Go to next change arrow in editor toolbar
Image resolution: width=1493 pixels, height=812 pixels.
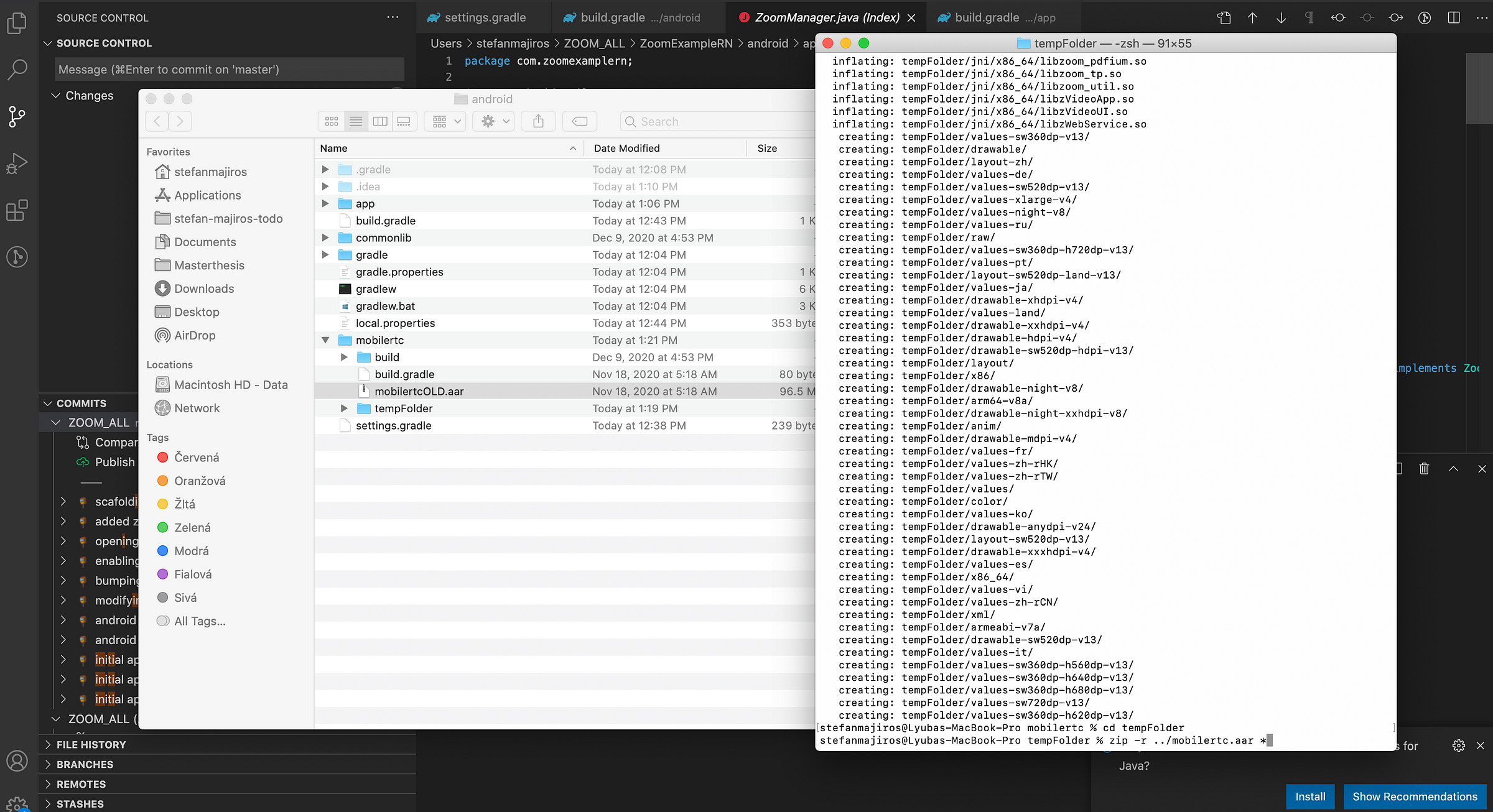tap(1281, 17)
